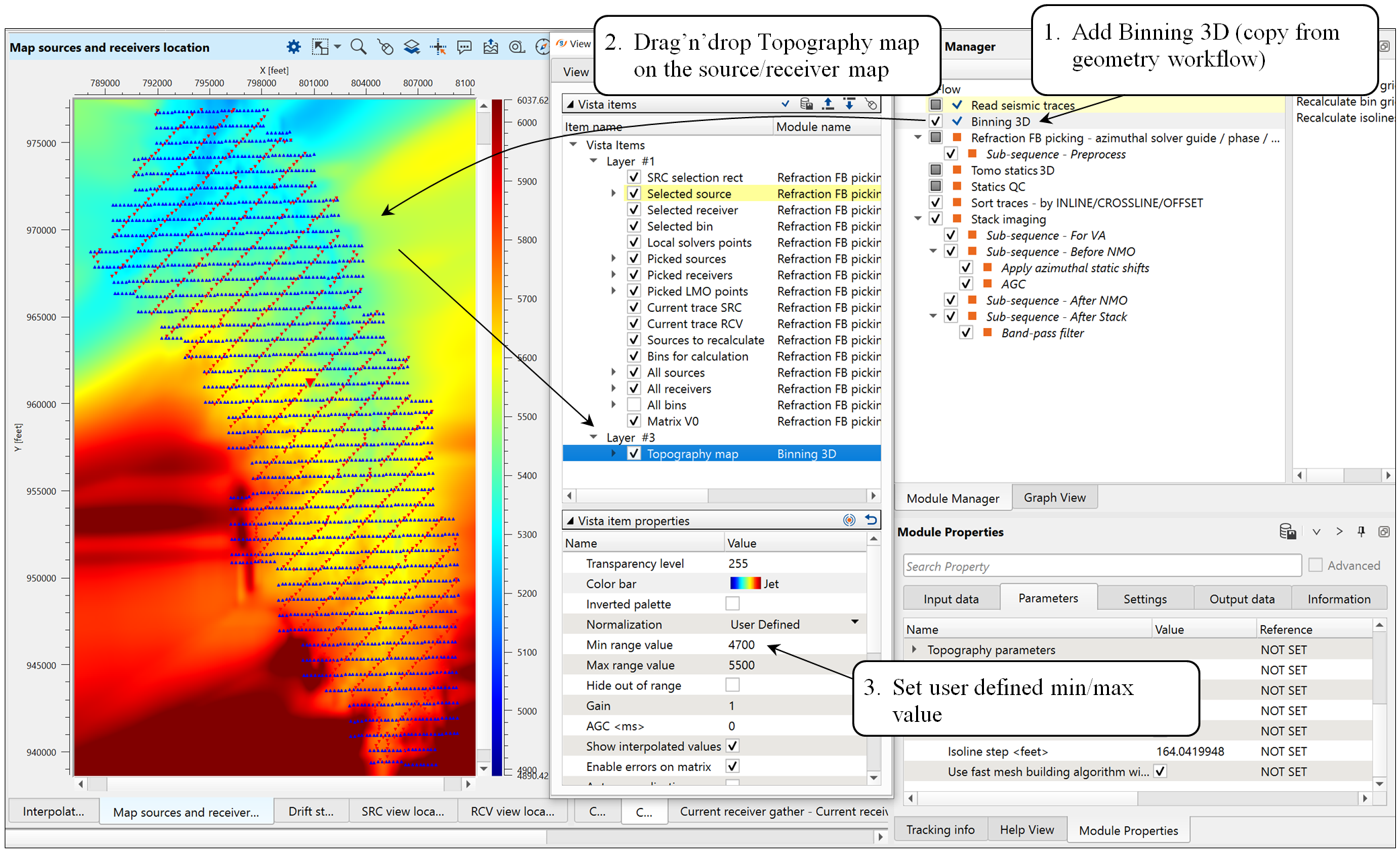Click the crosshair cursor tool icon
This screenshot has width=1400, height=853.
point(438,47)
